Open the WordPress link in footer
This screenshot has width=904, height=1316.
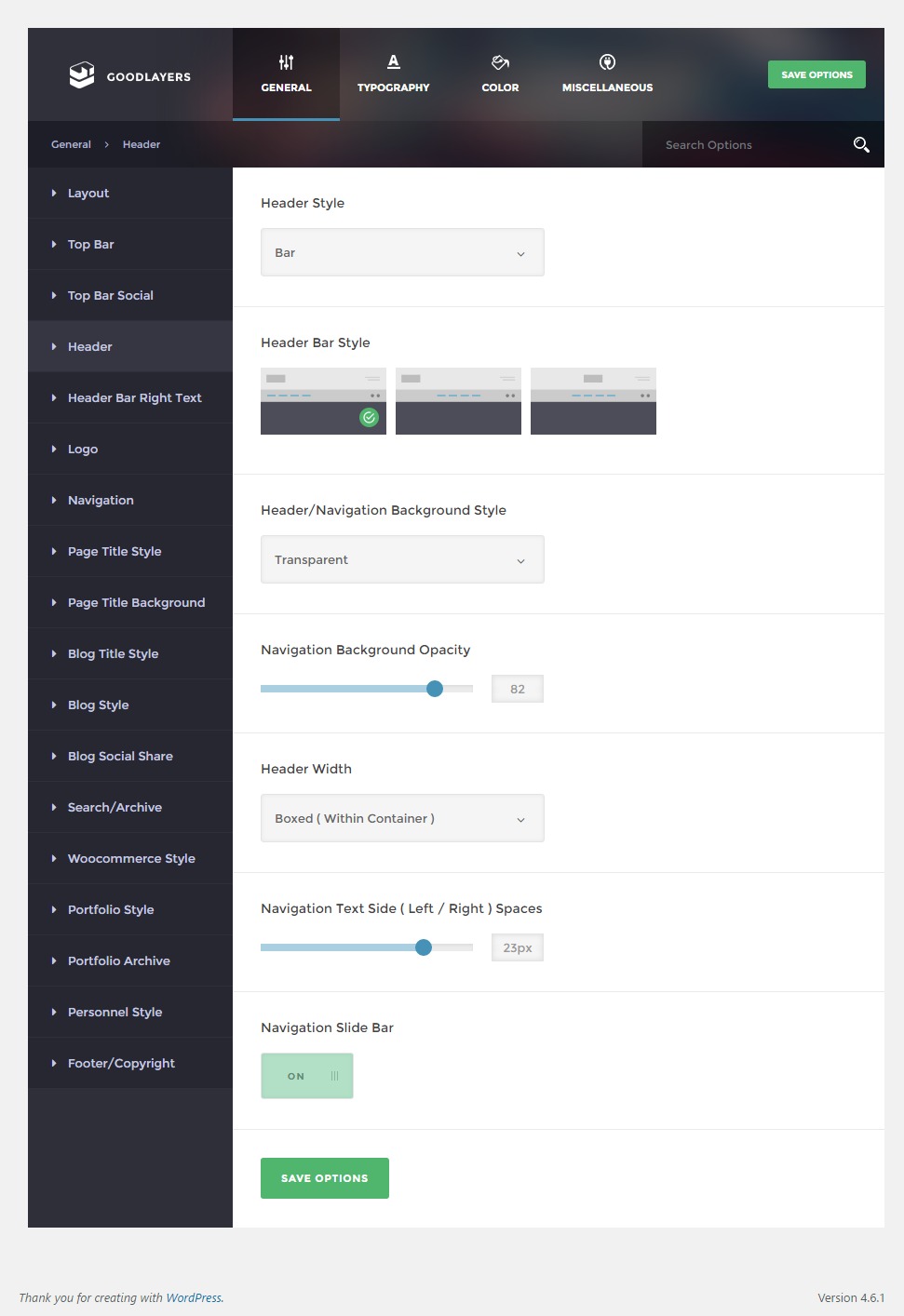click(194, 1298)
